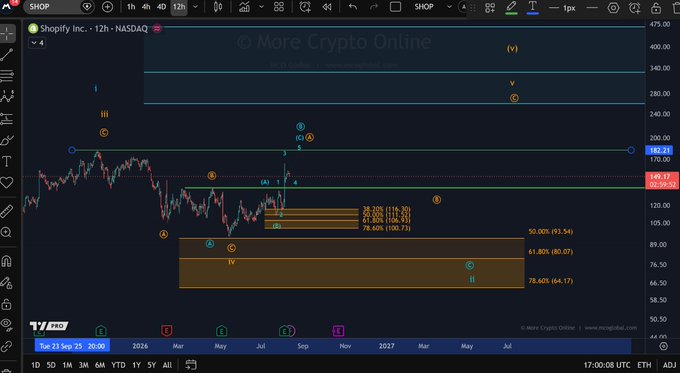Set date range to 1Y
680x373 pixels.
136,365
